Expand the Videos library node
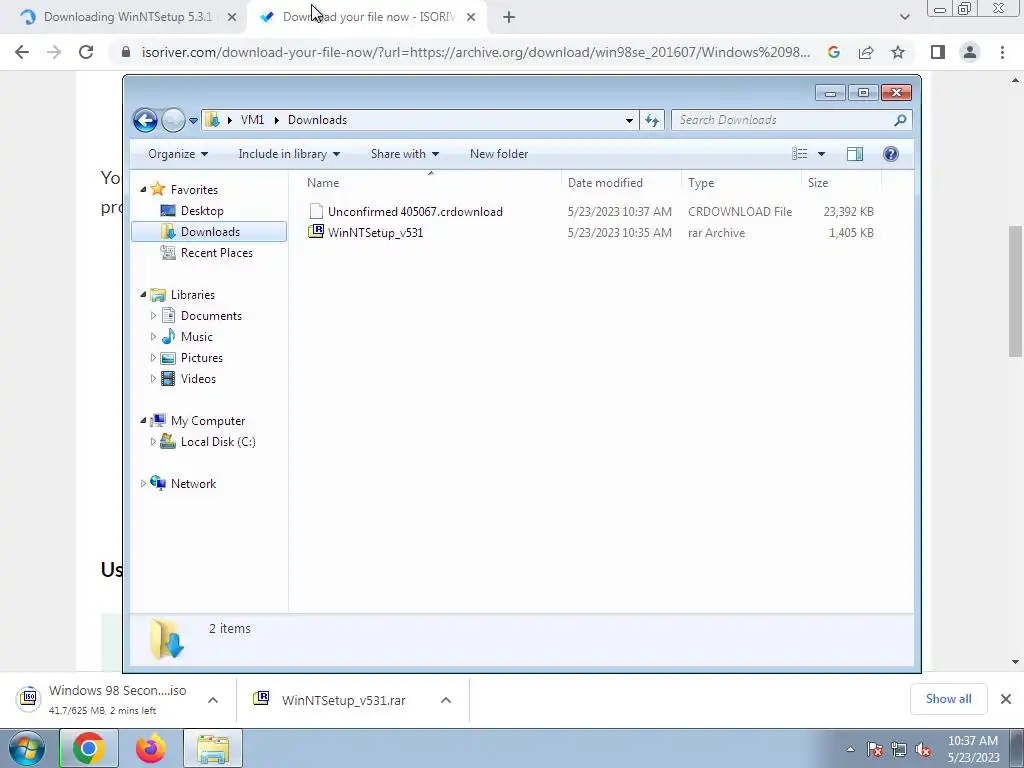This screenshot has height=768, width=1024. point(153,379)
